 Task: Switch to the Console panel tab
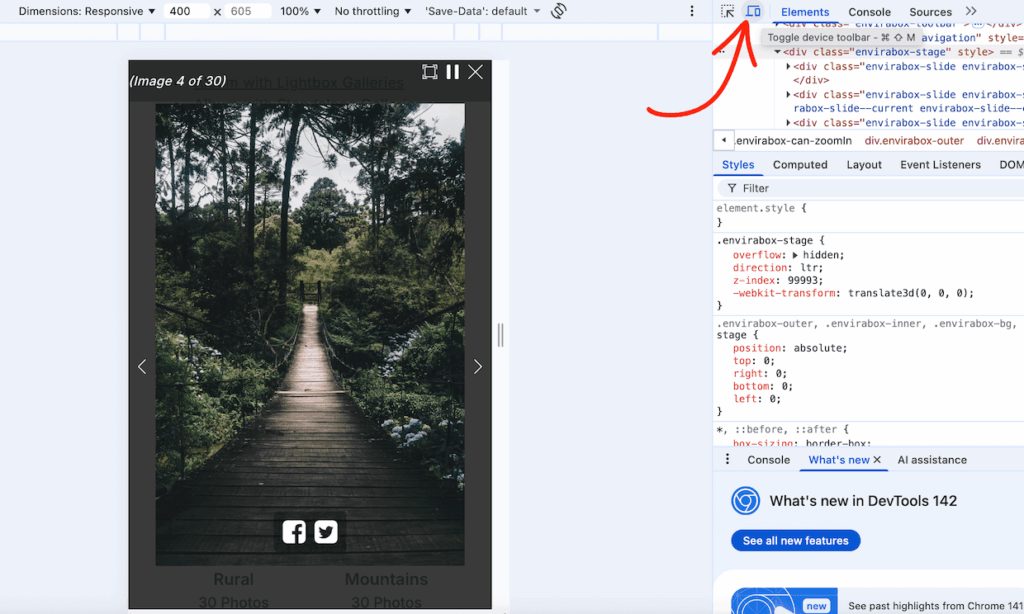(868, 12)
